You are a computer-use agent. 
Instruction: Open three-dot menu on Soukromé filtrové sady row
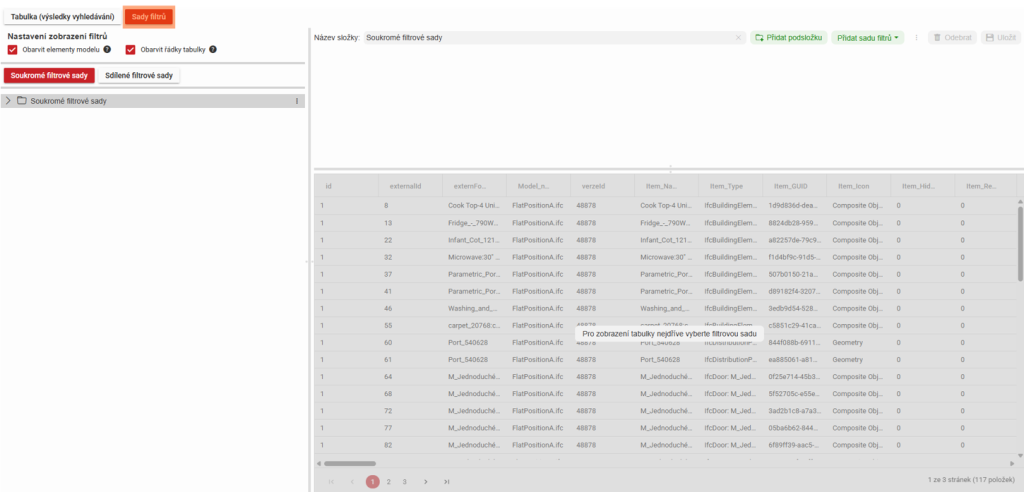click(x=297, y=101)
